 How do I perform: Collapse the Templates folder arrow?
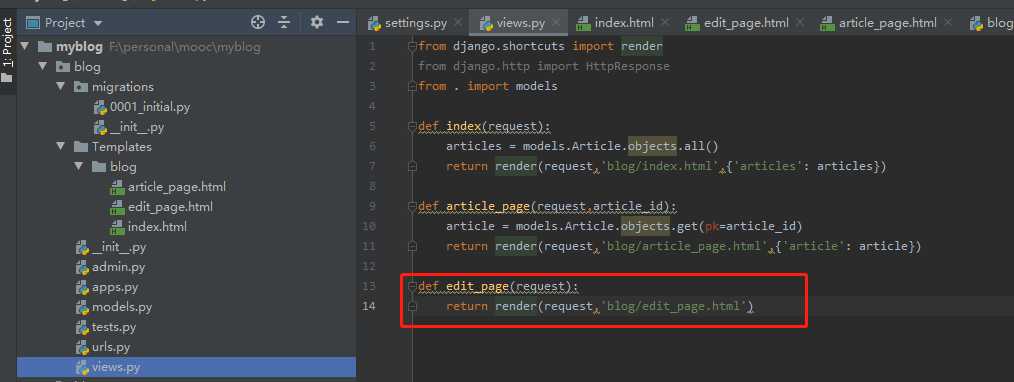coord(61,147)
